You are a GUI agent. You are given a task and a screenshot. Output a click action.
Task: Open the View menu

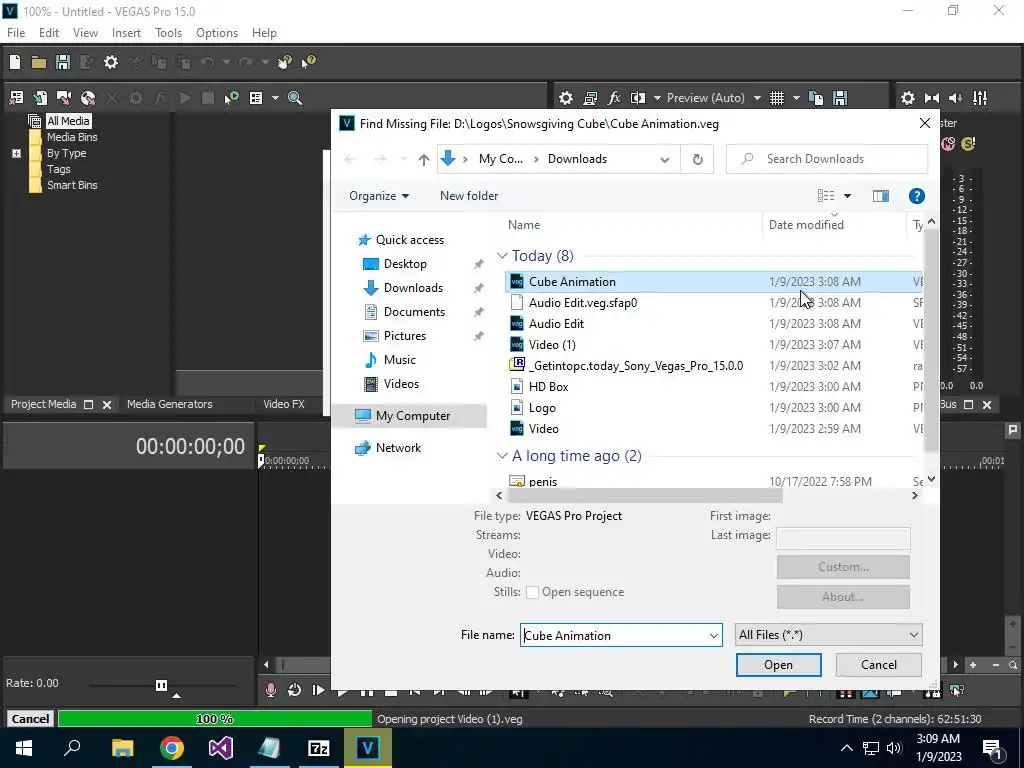click(x=85, y=33)
